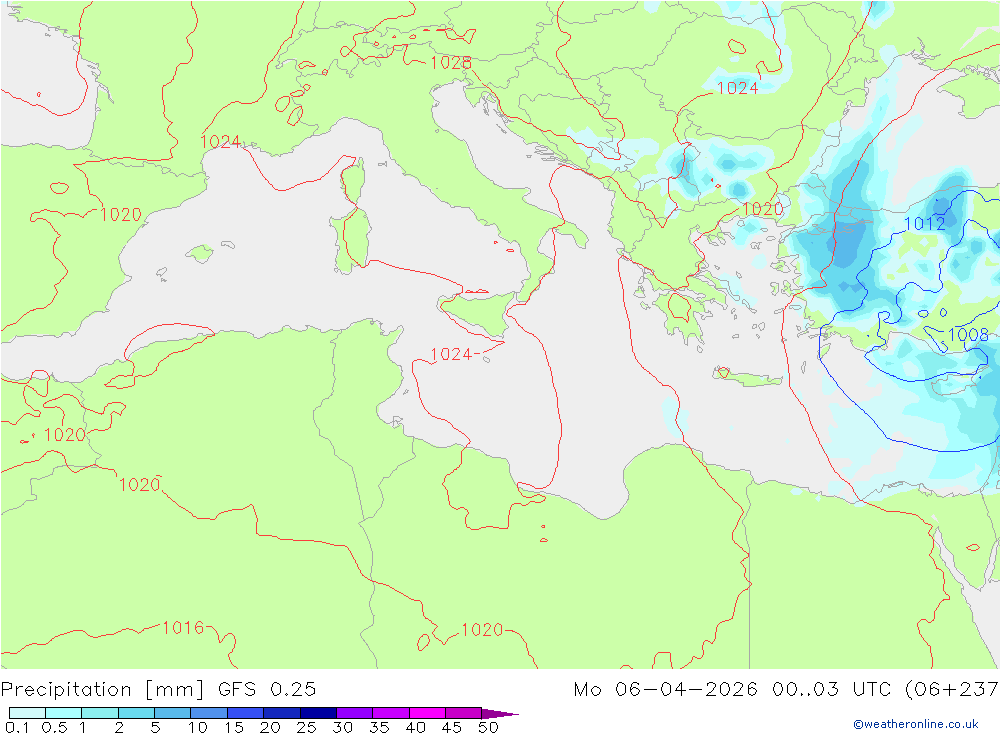Click the 1020 isobar label over Morocco
This screenshot has height=733, width=1000.
point(64,435)
